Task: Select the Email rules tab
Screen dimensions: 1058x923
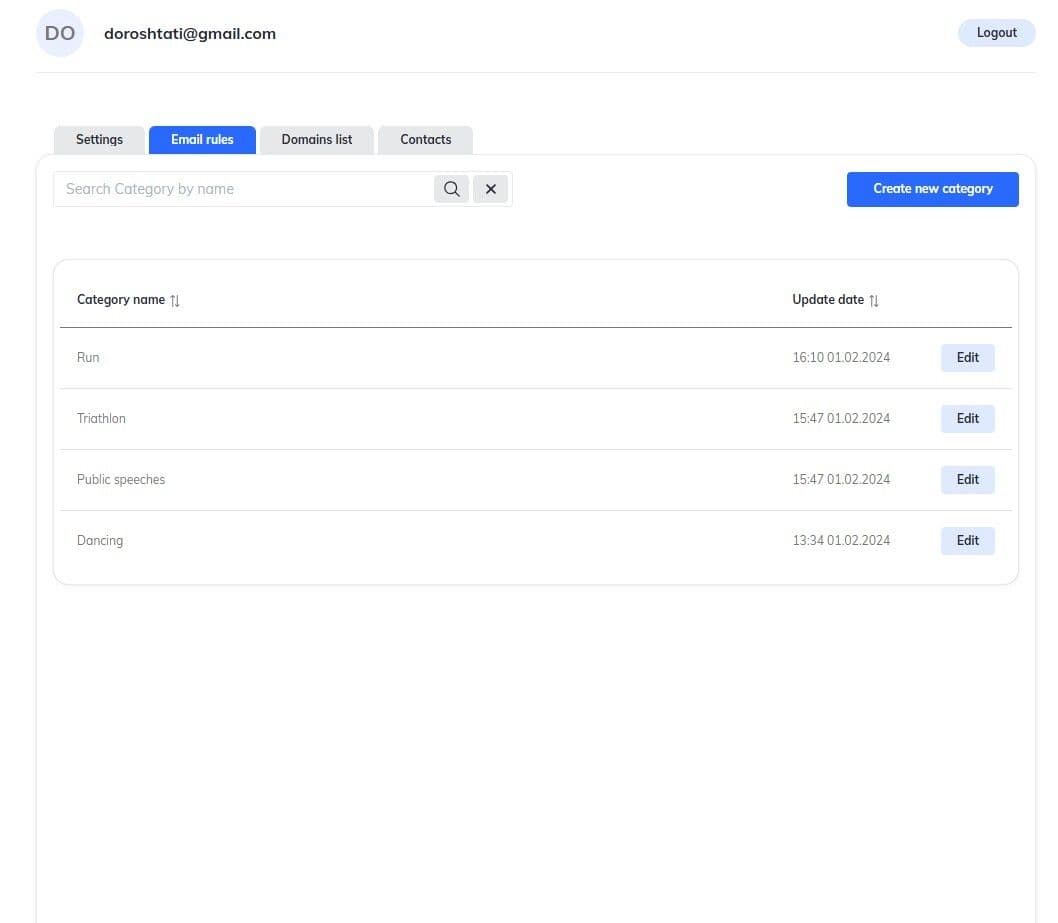Action: [202, 140]
